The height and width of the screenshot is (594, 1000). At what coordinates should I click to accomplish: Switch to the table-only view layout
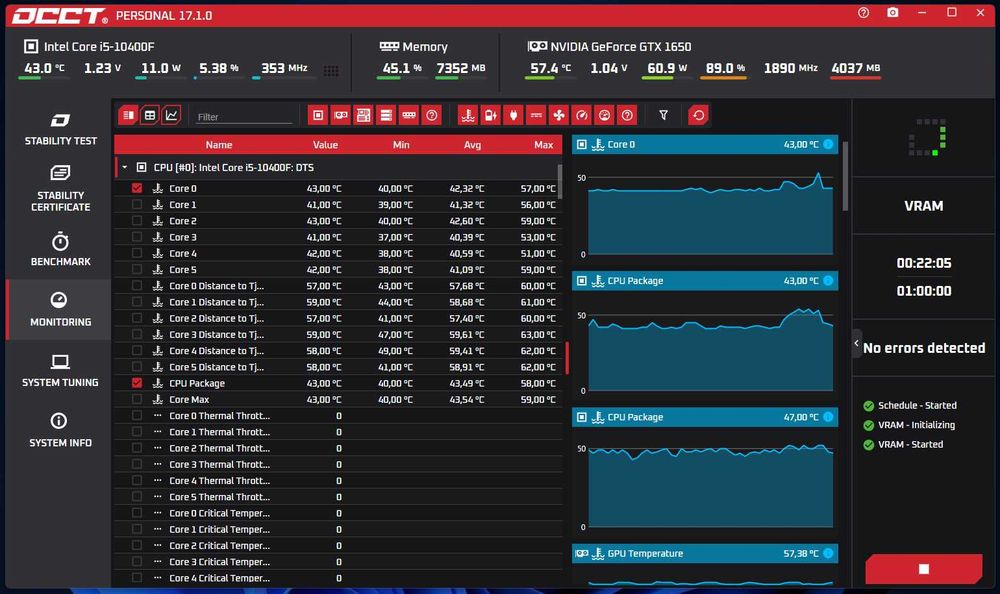(x=150, y=115)
